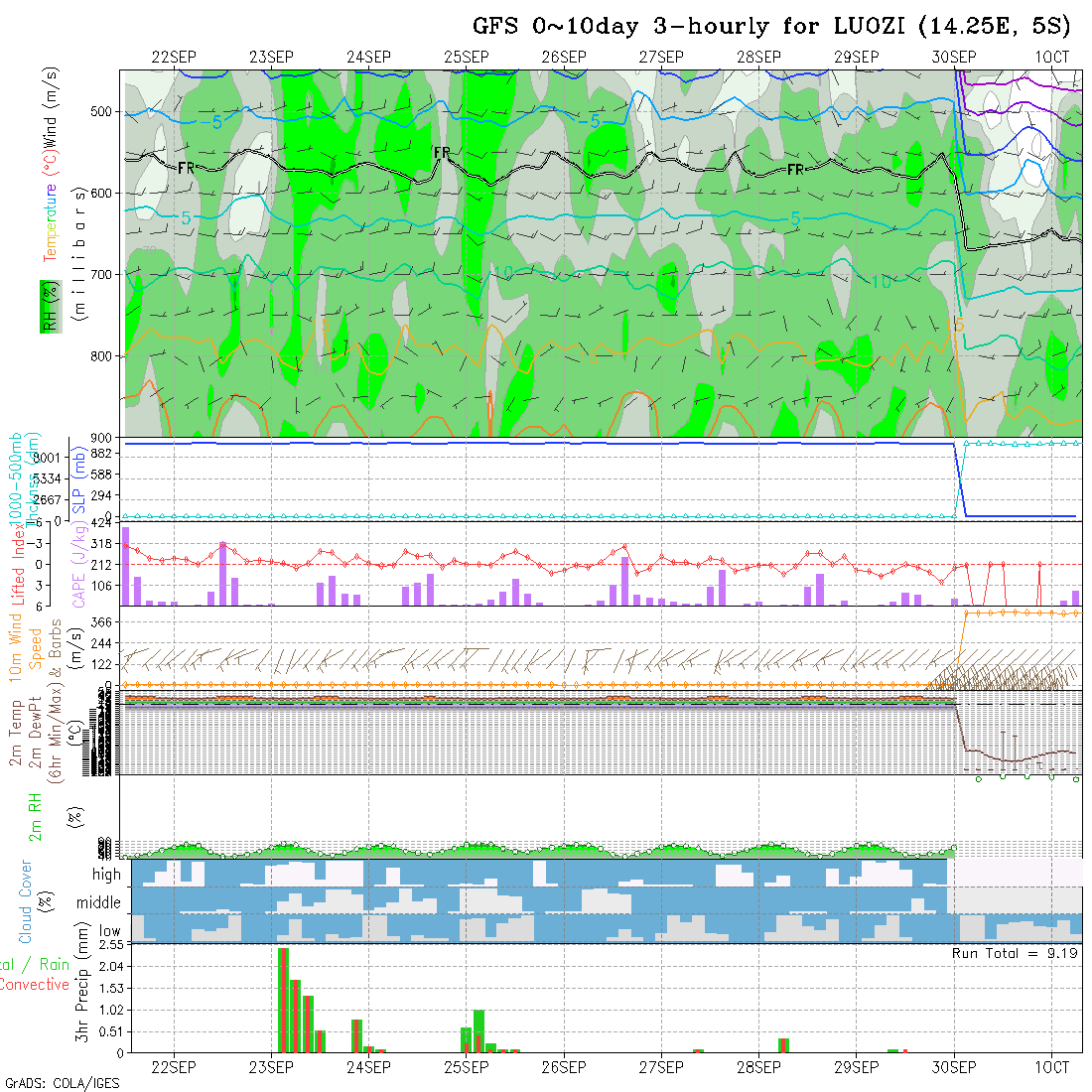This screenshot has height=1092, width=1092.
Task: Click the 500 millibar axis label
Action: click(103, 112)
